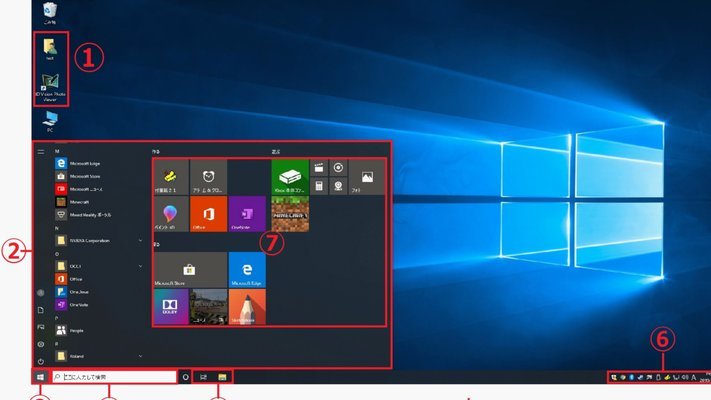The width and height of the screenshot is (711, 400).
Task: Launch Minecraft from the app list
Action: (x=73, y=202)
